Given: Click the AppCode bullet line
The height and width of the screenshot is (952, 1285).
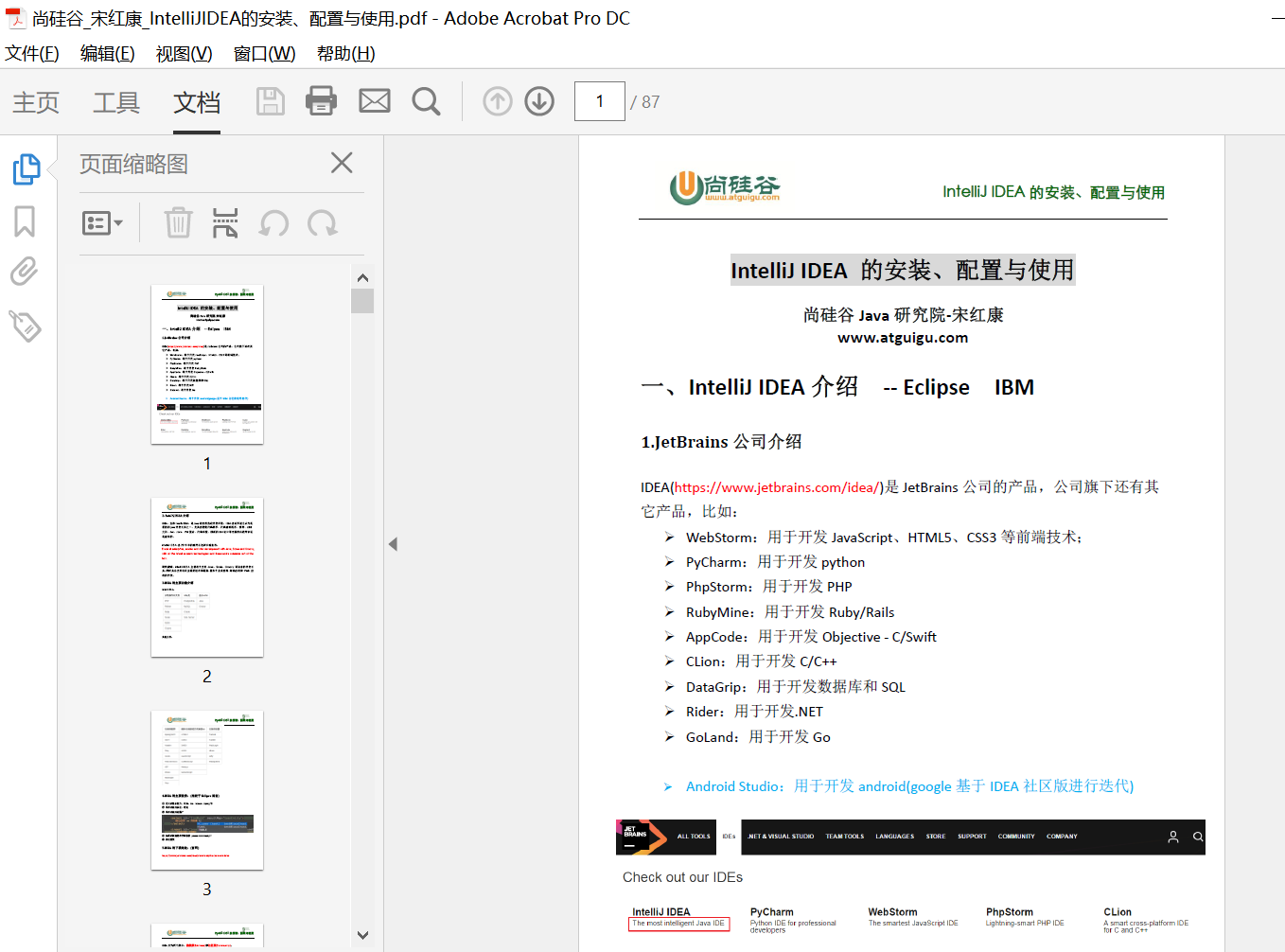Looking at the screenshot, I should pos(811,637).
